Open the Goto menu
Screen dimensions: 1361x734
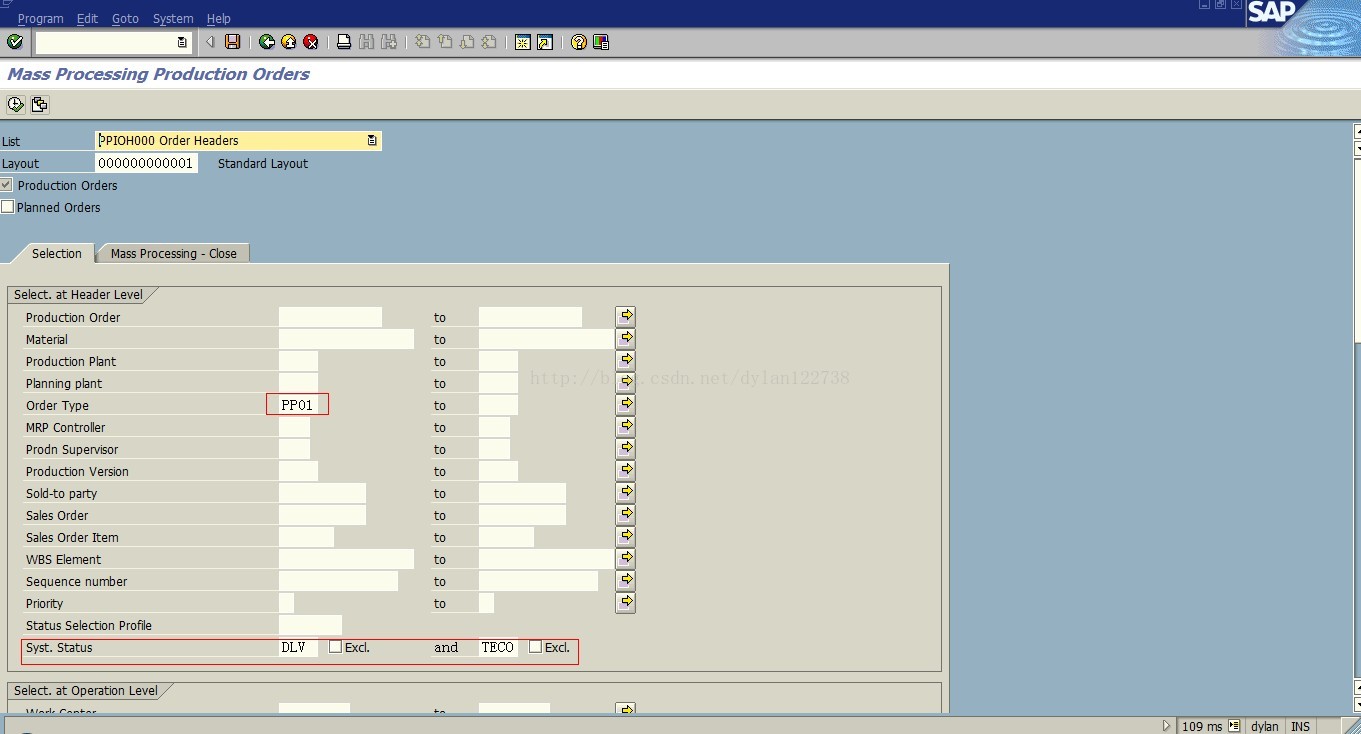[125, 18]
